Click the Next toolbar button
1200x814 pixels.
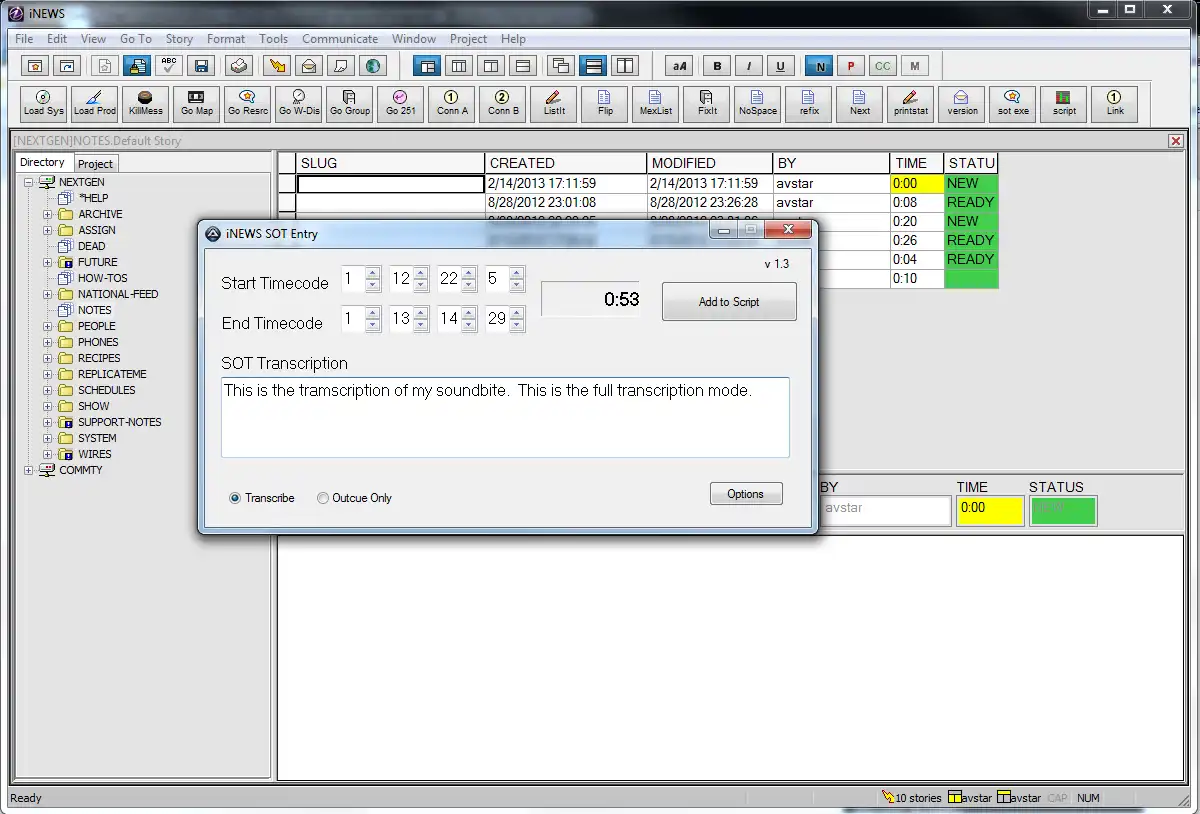click(860, 103)
